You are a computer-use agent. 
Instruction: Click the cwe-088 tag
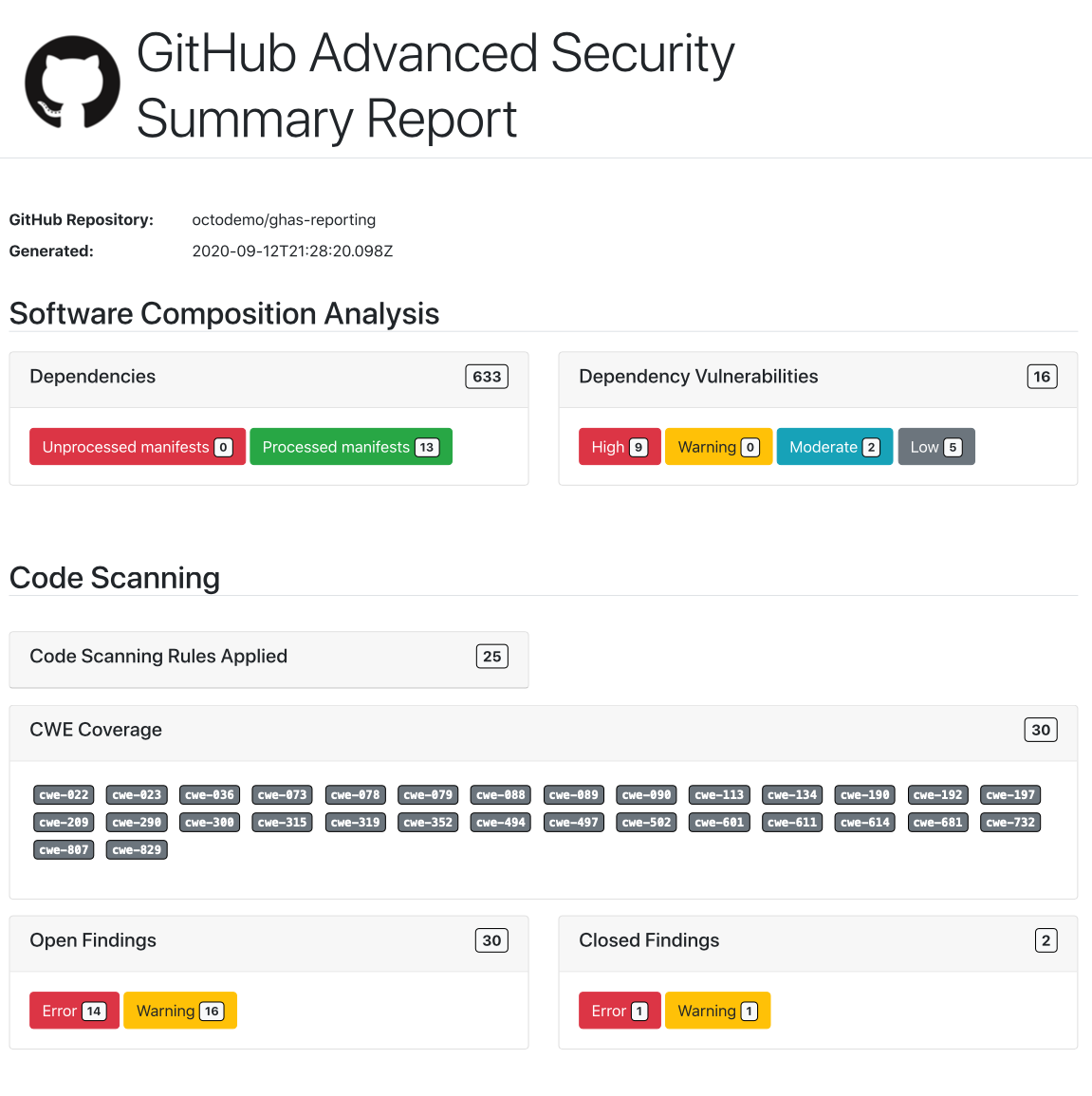(501, 795)
